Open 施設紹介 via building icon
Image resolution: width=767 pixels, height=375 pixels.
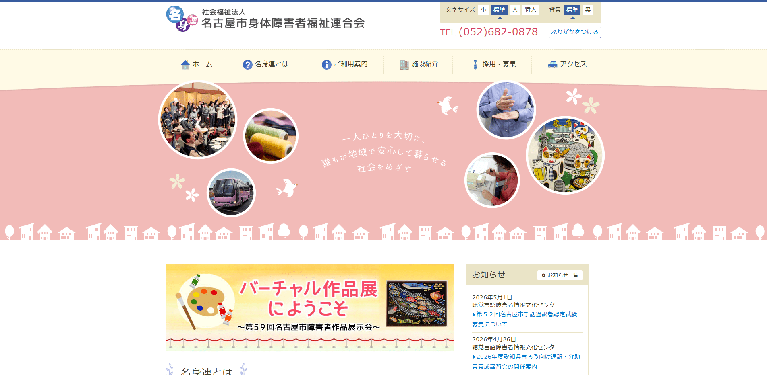point(418,65)
